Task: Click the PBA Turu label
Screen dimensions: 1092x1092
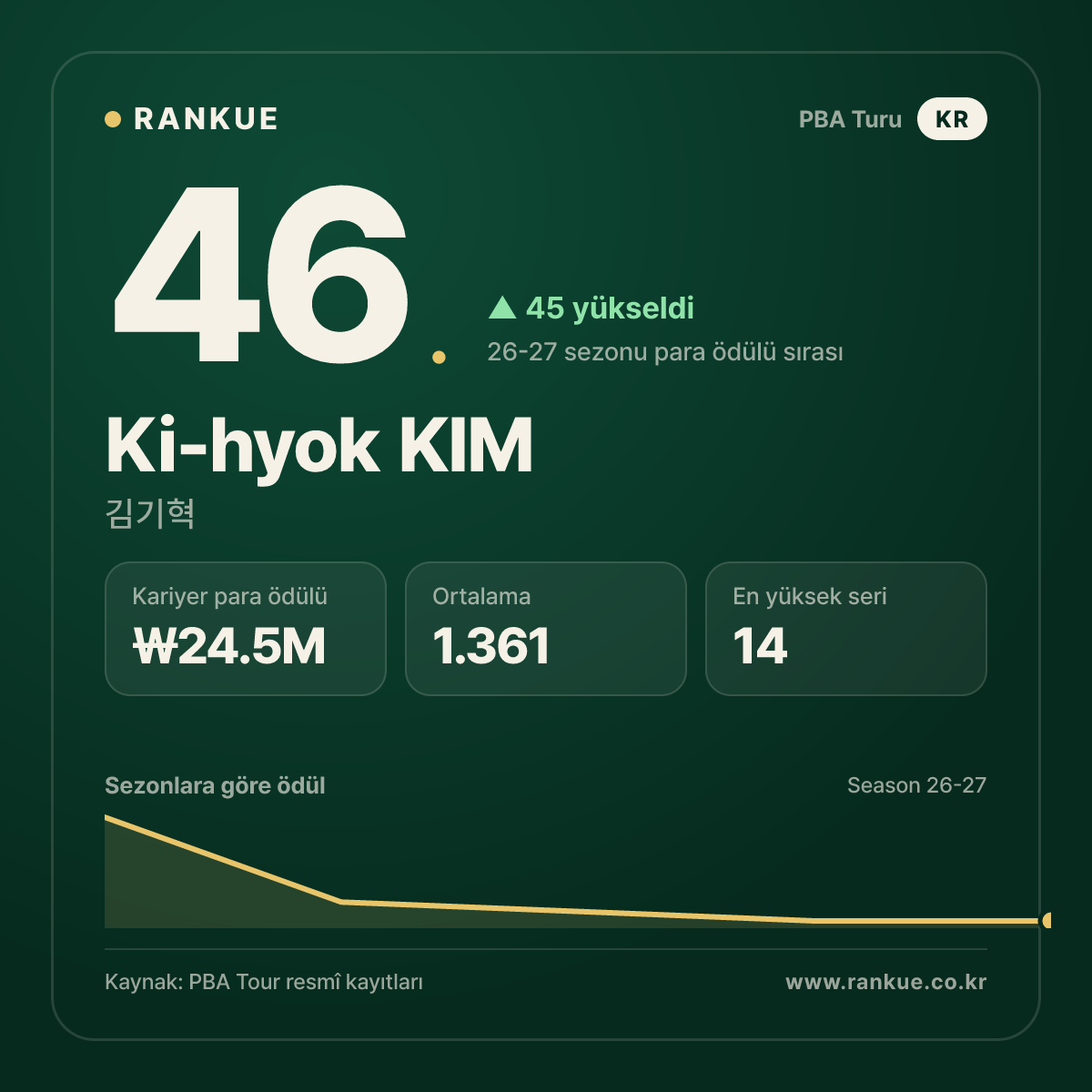Action: (850, 119)
